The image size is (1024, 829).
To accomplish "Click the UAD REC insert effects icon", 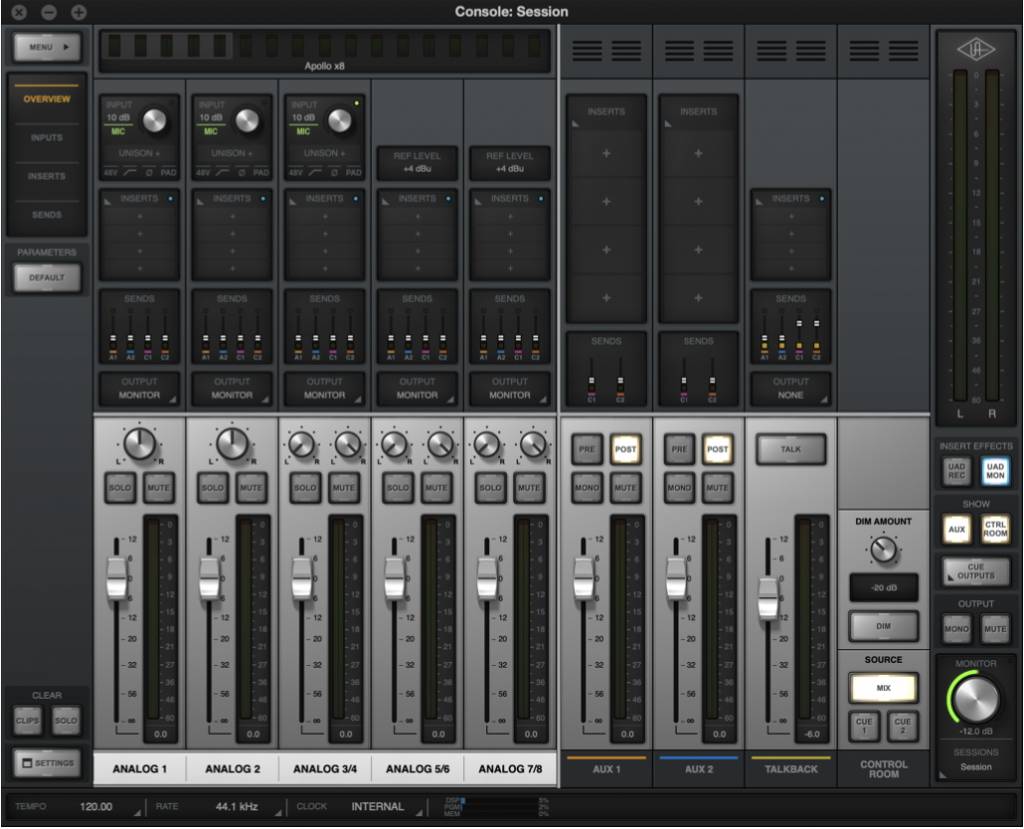I will point(958,471).
